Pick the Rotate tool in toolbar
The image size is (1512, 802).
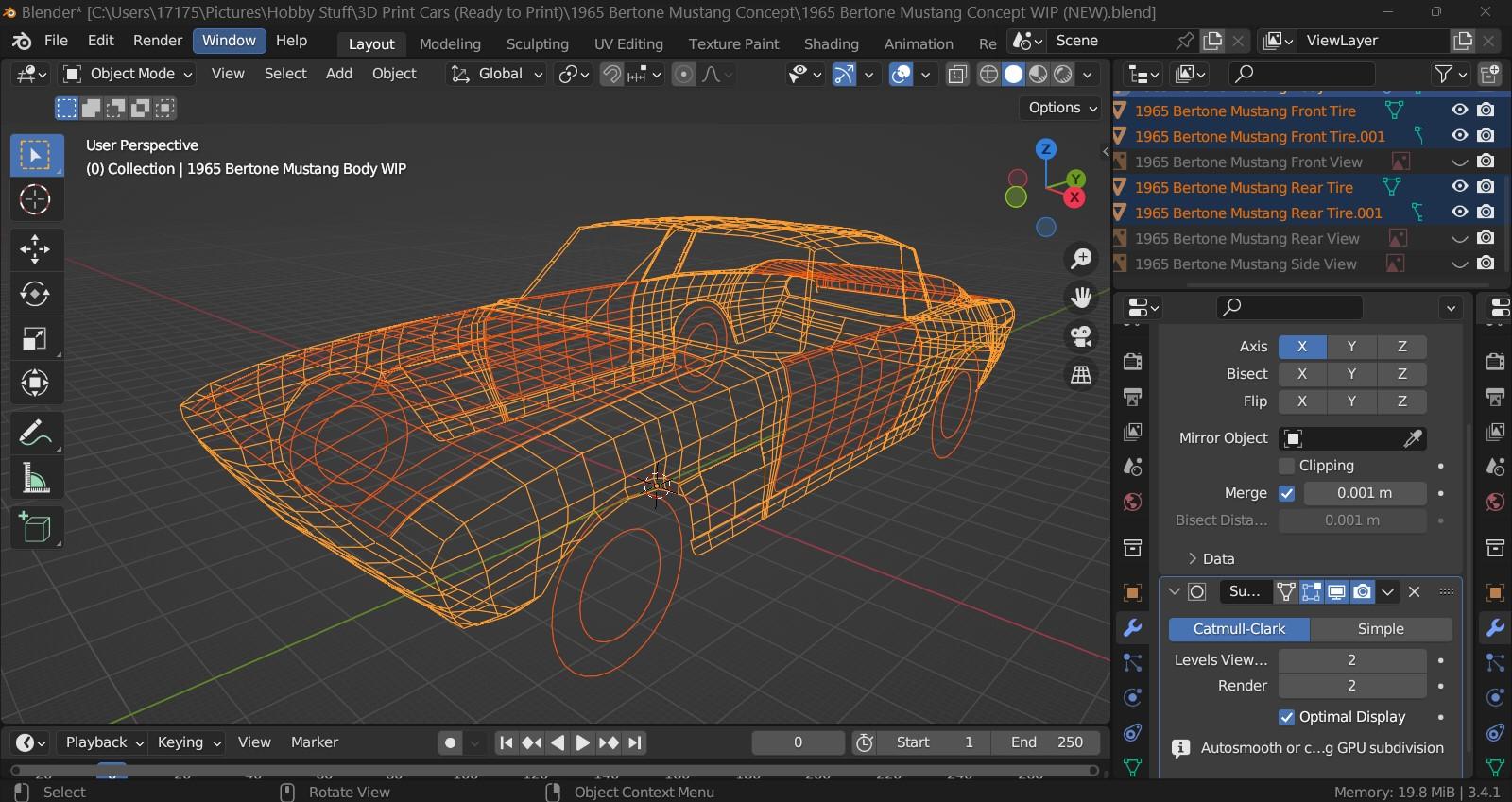point(36,294)
